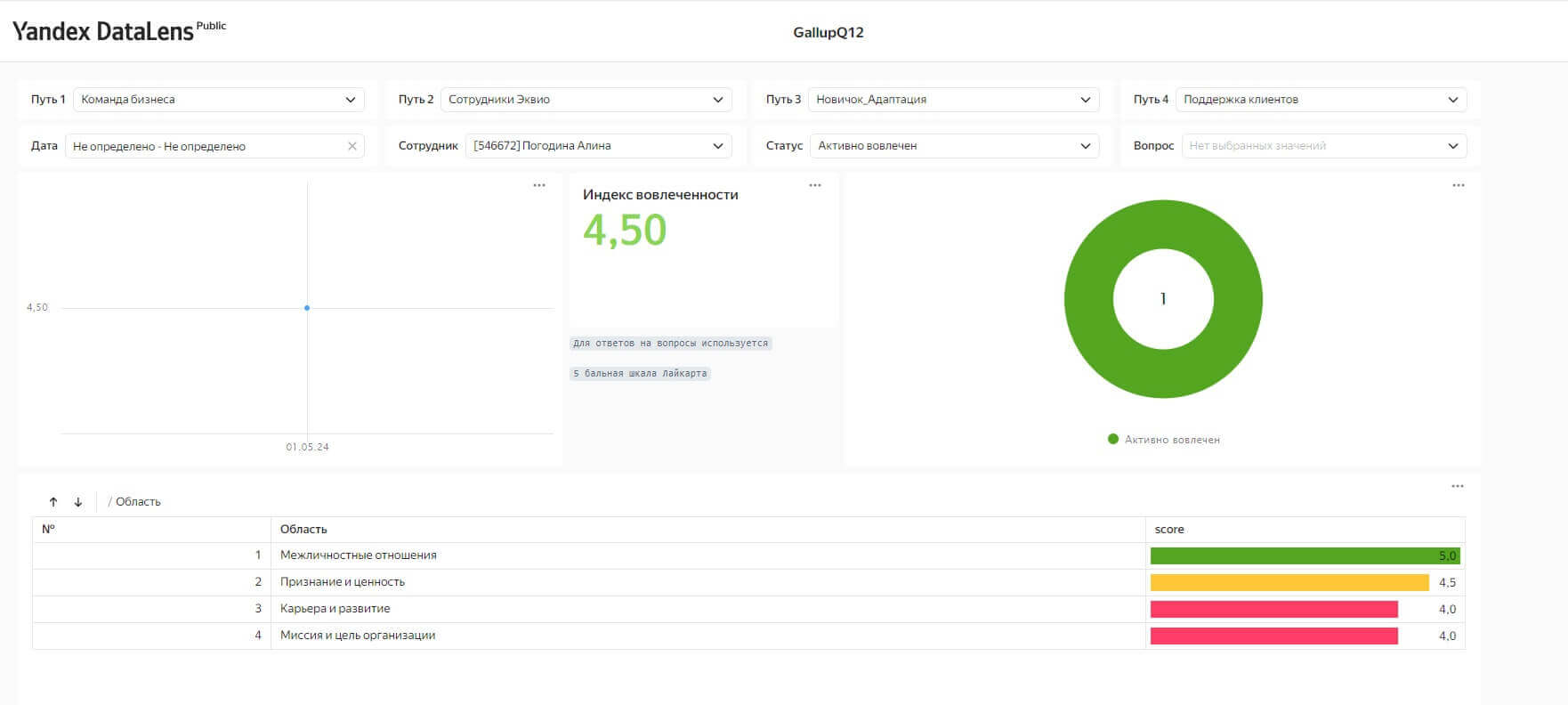Sort by the score column header
This screenshot has height=705, width=1568.
(1169, 530)
